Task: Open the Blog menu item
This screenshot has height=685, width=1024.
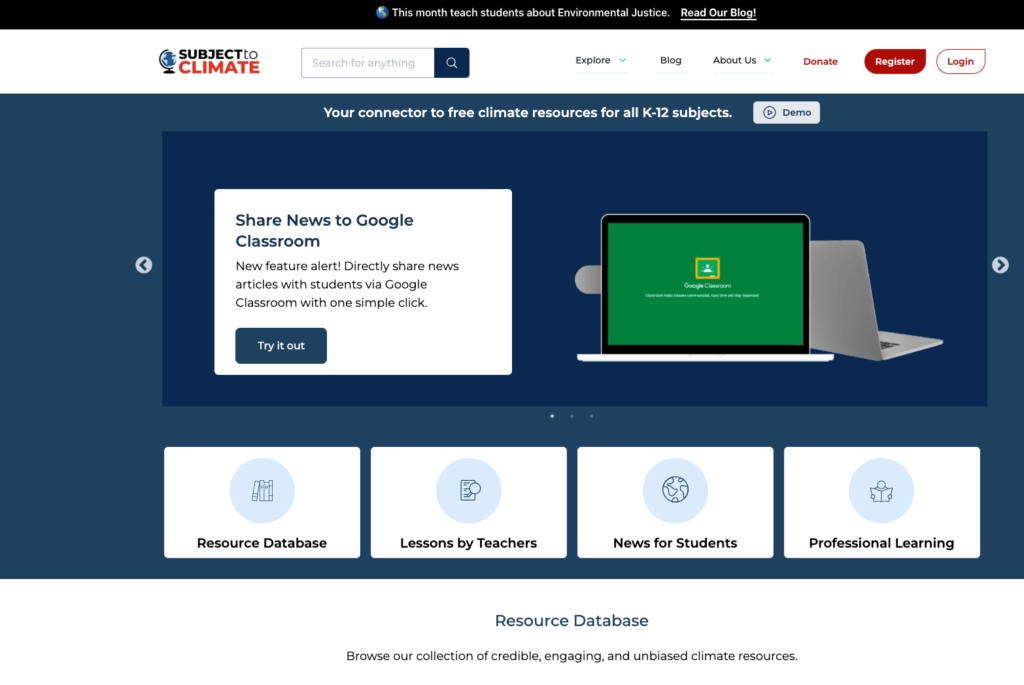Action: point(671,61)
